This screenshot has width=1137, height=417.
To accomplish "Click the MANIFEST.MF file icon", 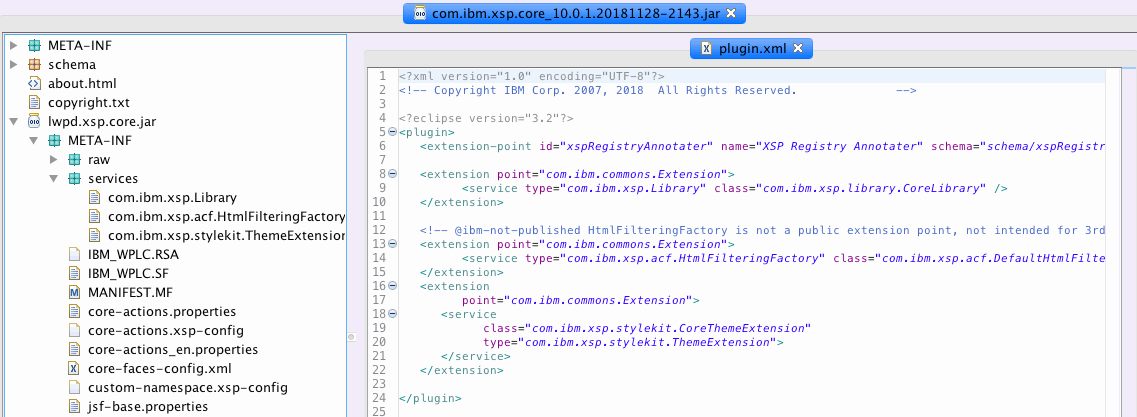I will click(x=74, y=292).
